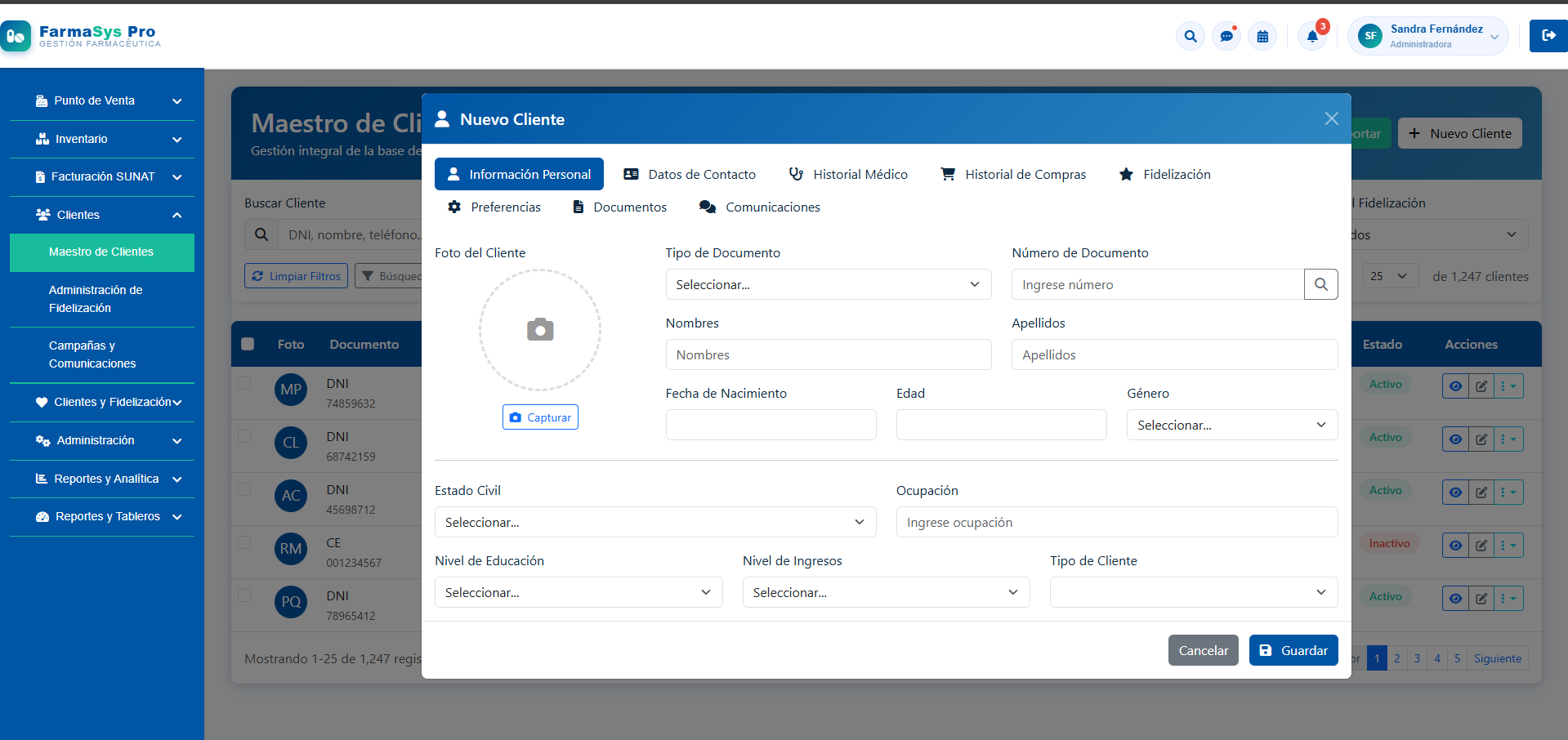Expand Reportes y Tableros sidebar menu
Viewport: 1568px width, 740px height.
102,517
